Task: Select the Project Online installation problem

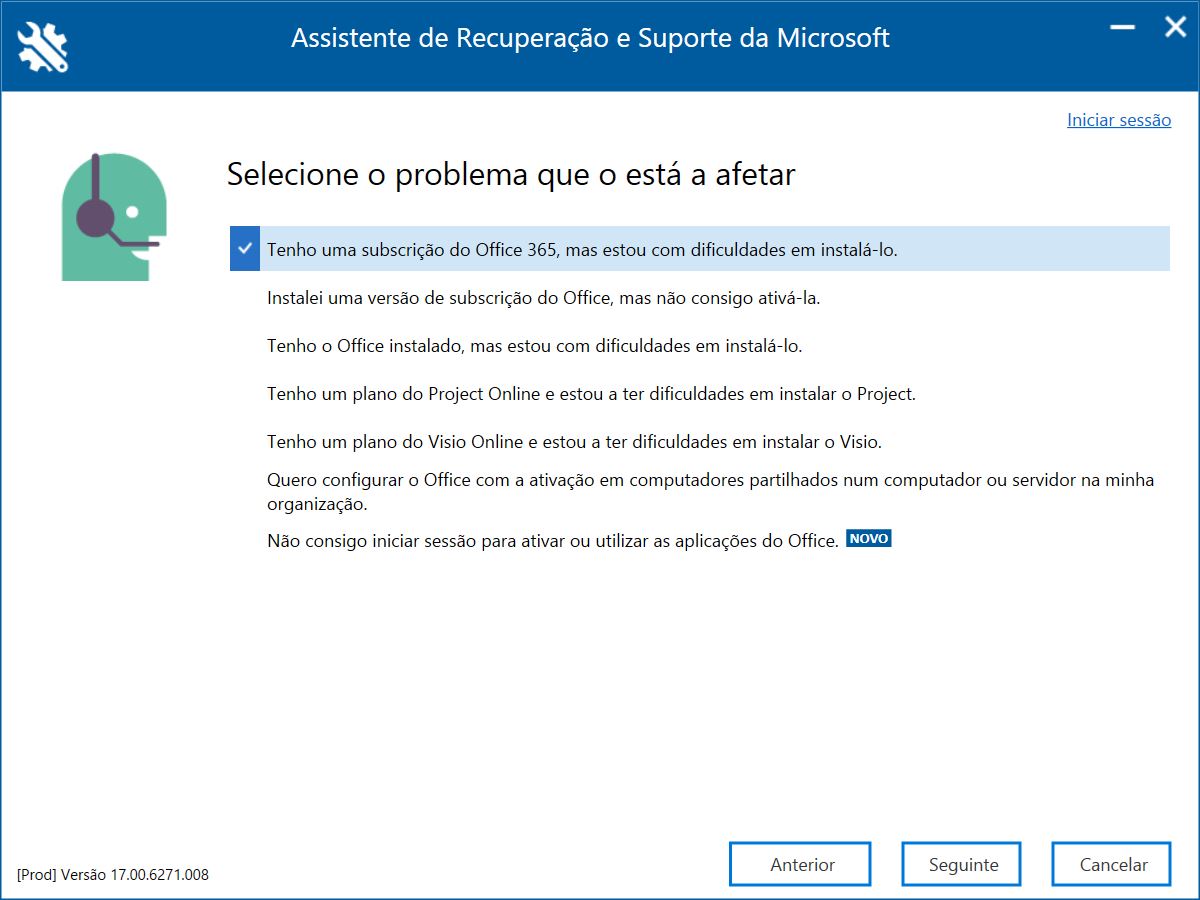Action: pos(591,394)
